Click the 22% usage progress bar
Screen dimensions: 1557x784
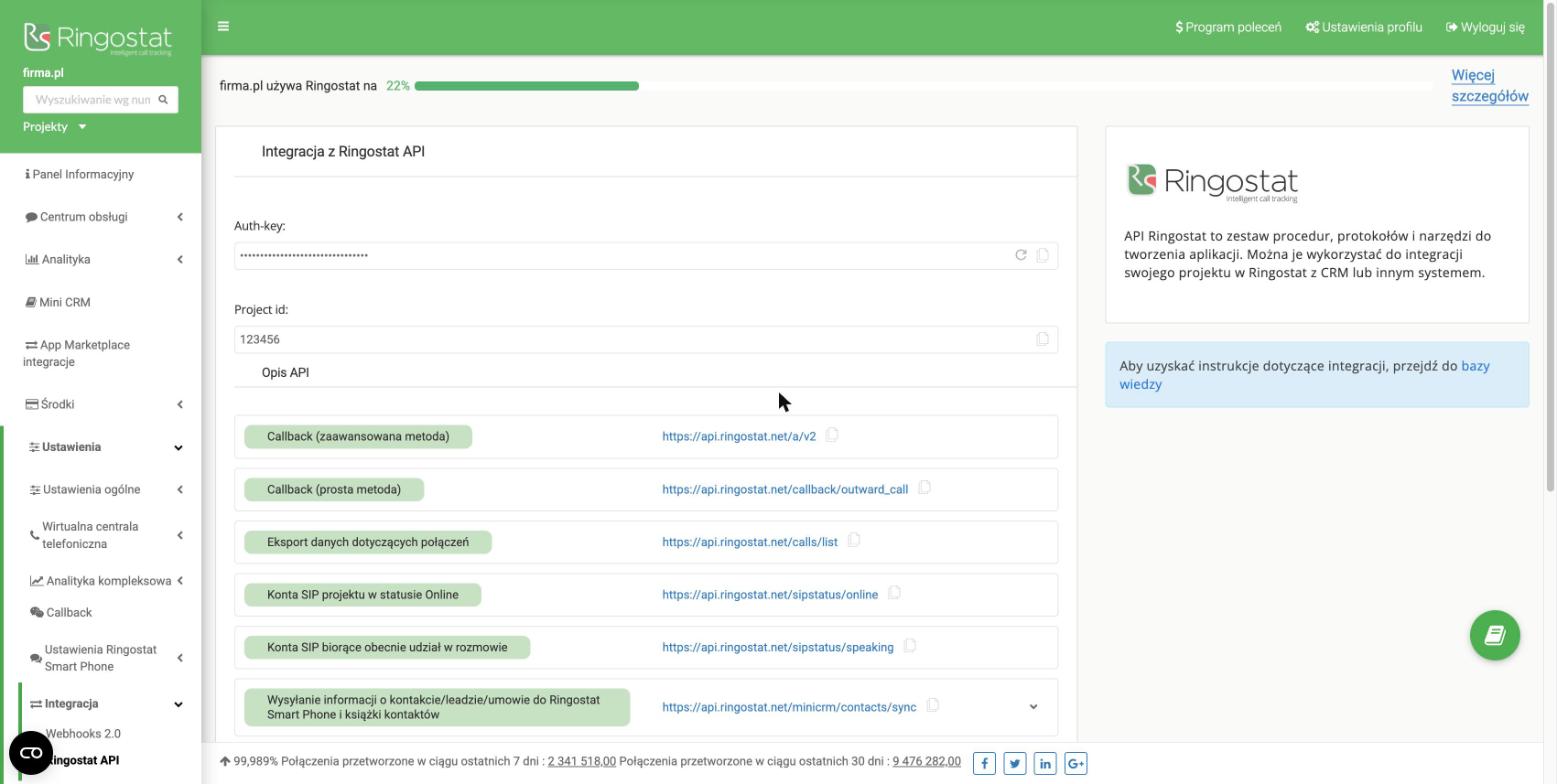point(924,86)
